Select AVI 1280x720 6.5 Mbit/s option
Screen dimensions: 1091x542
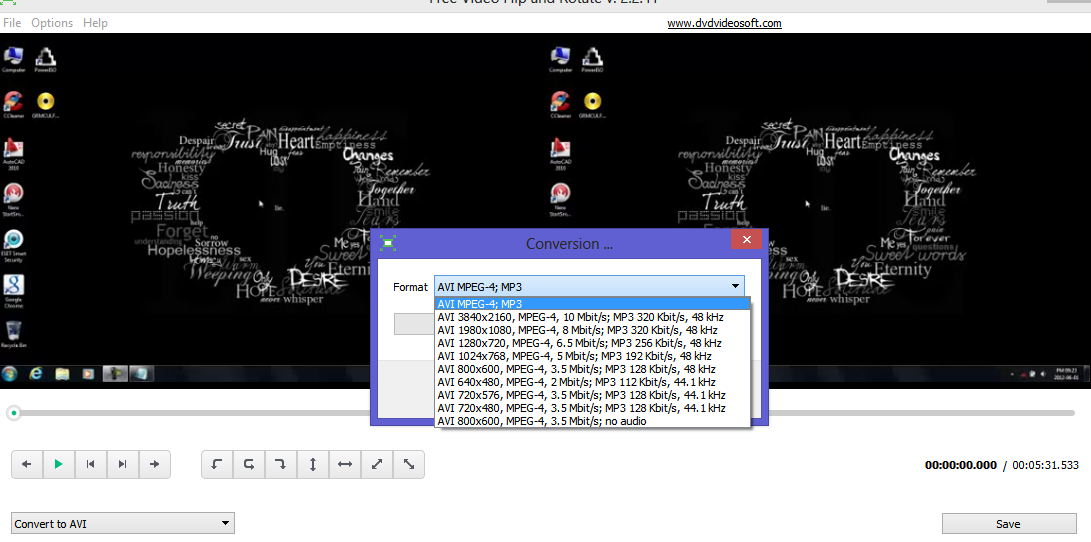[x=592, y=343]
